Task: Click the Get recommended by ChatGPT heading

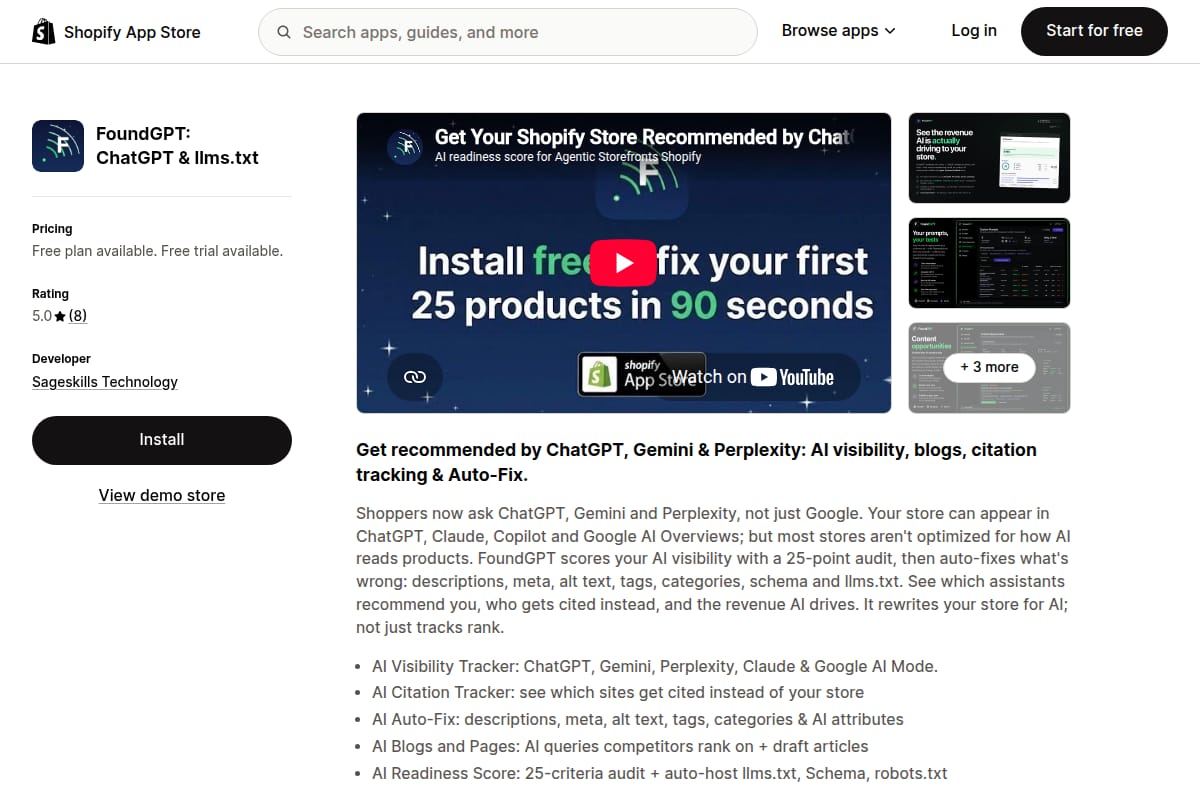Action: point(696,462)
